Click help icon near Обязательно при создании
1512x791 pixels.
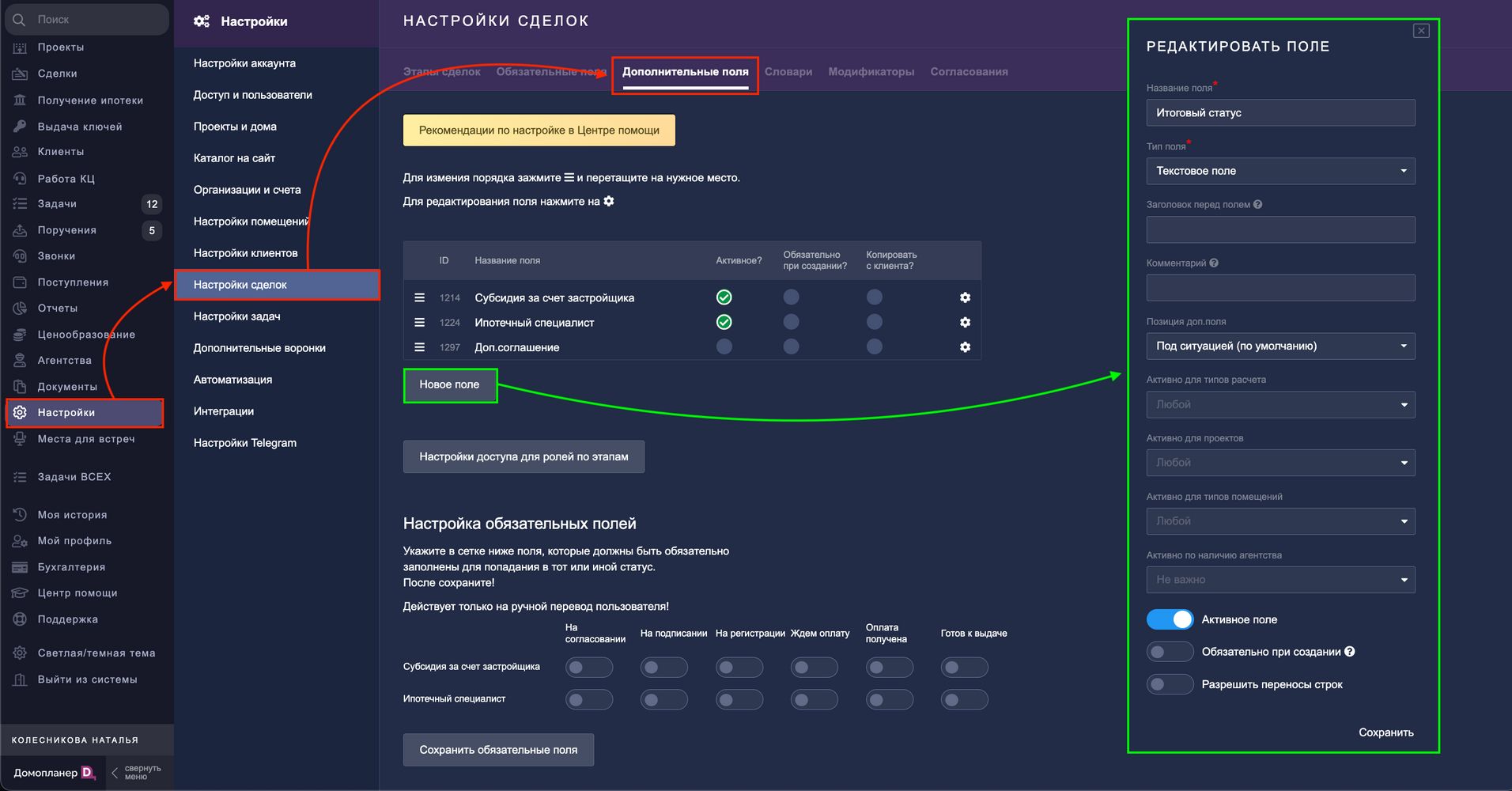(x=1350, y=652)
